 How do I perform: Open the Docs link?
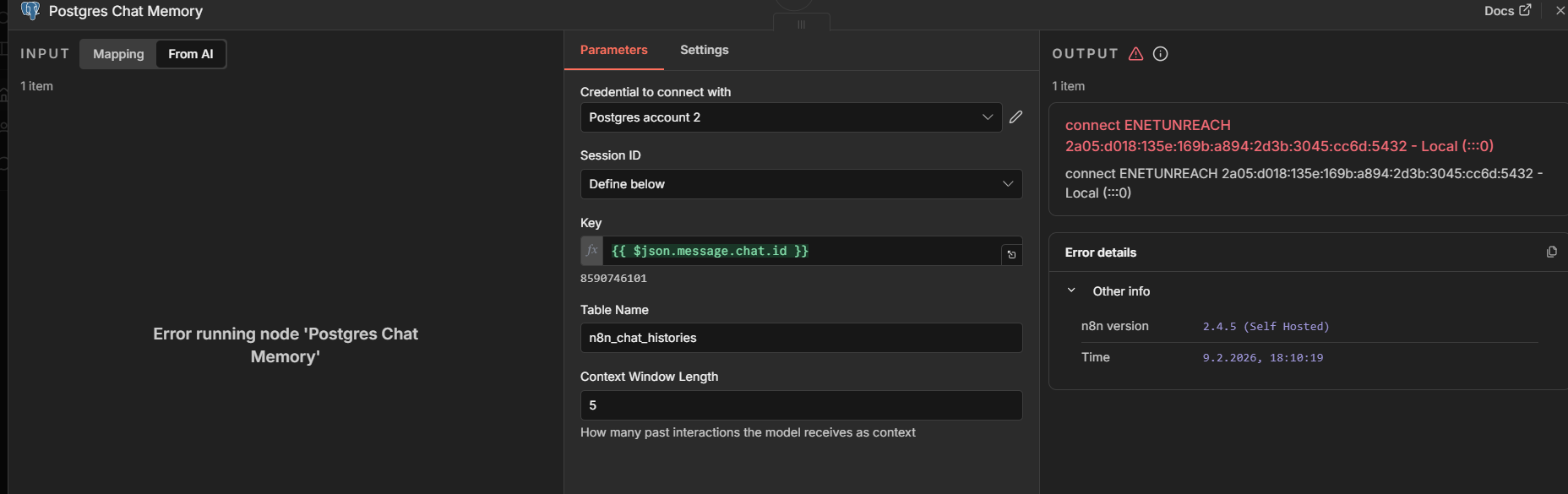(1506, 11)
